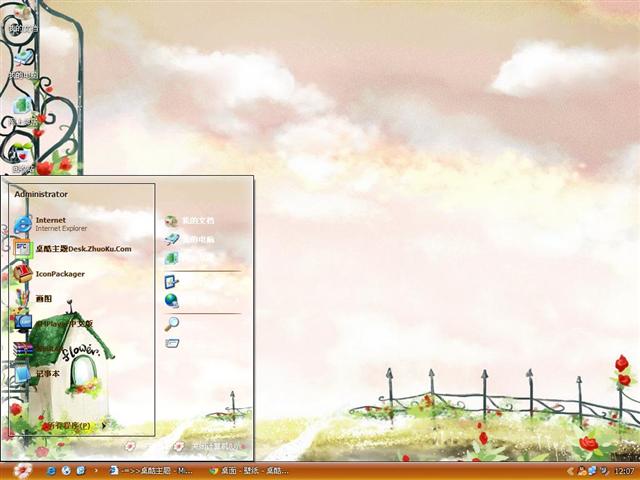Click the Administrator user name
The height and width of the screenshot is (480, 640).
[x=41, y=194]
